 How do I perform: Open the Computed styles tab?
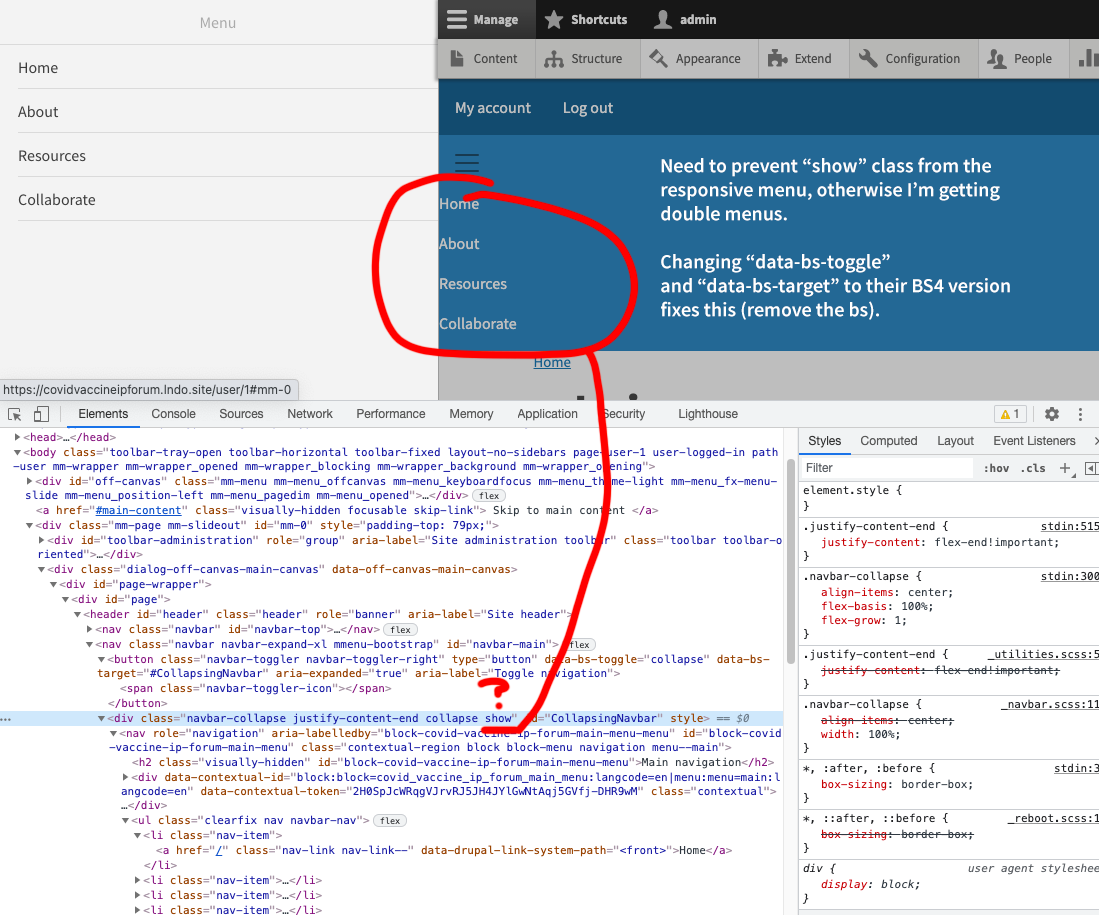[x=888, y=440]
